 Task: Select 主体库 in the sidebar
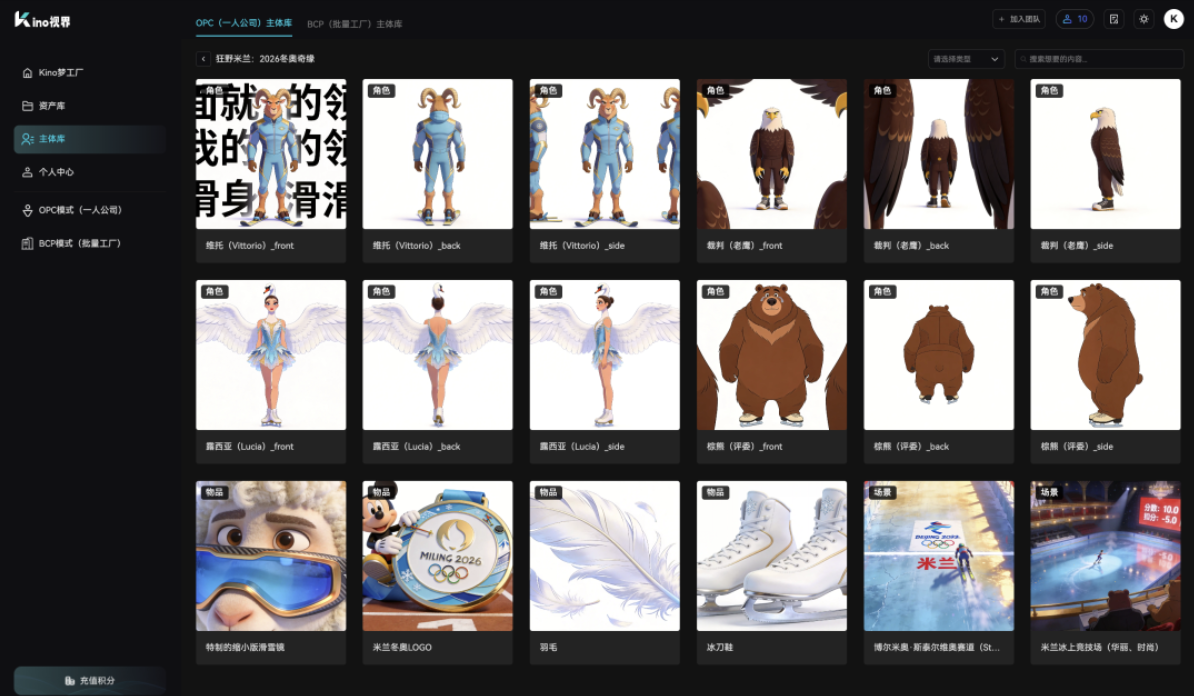(52, 139)
